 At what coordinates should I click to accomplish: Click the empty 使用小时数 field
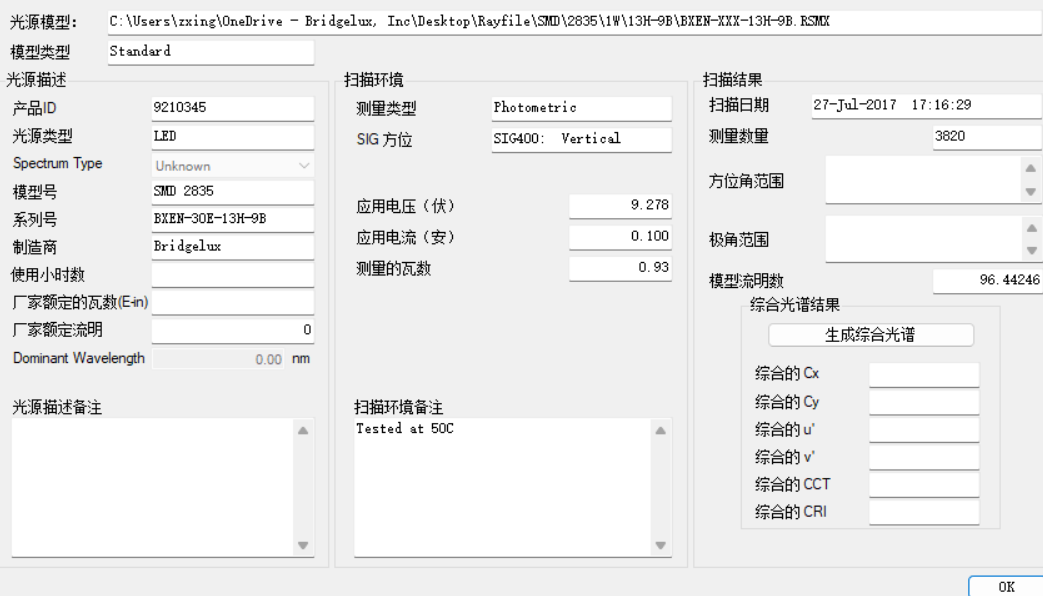[x=232, y=275]
